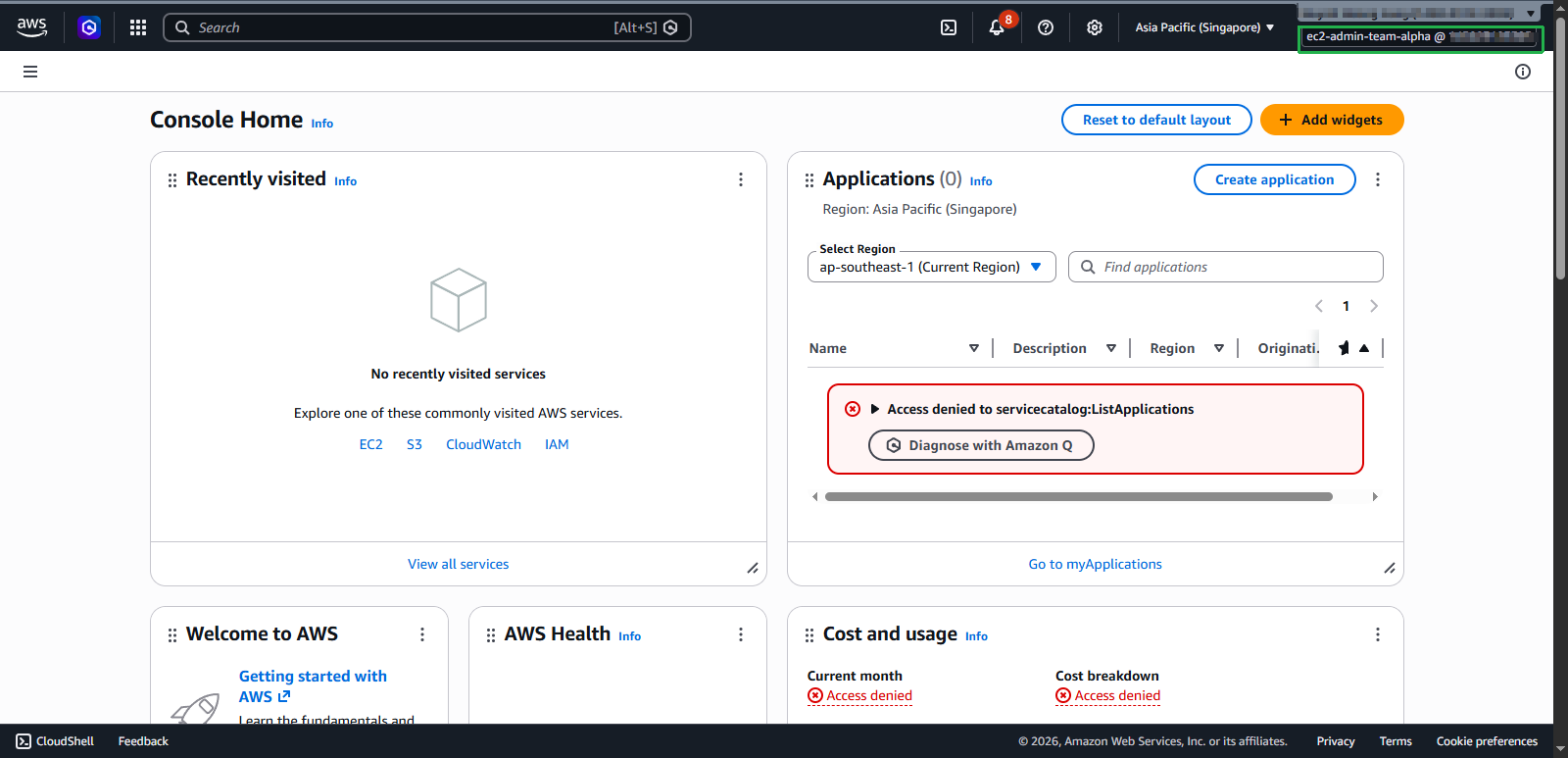
Task: Grab the Recently visited widget drag handle
Action: 172,180
